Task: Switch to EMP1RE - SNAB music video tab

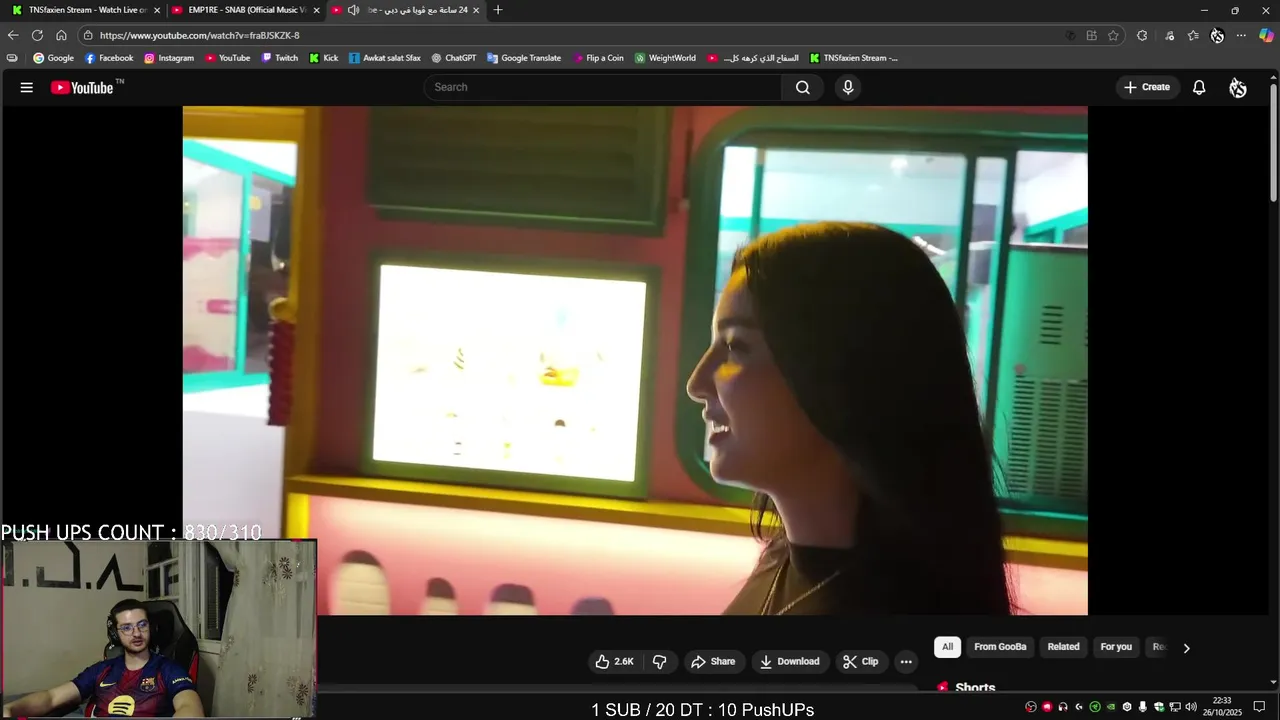Action: point(245,10)
